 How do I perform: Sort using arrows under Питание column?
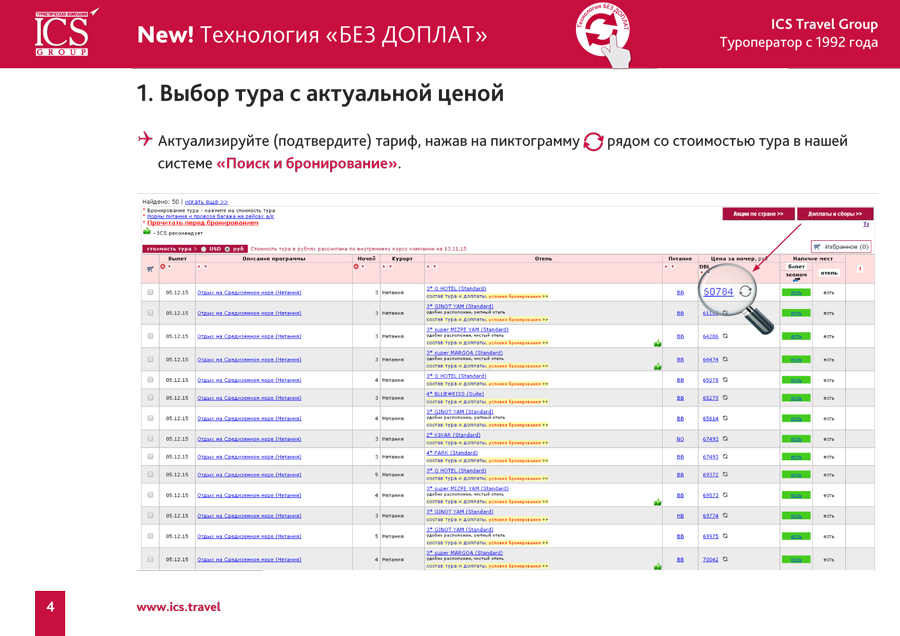pos(671,267)
